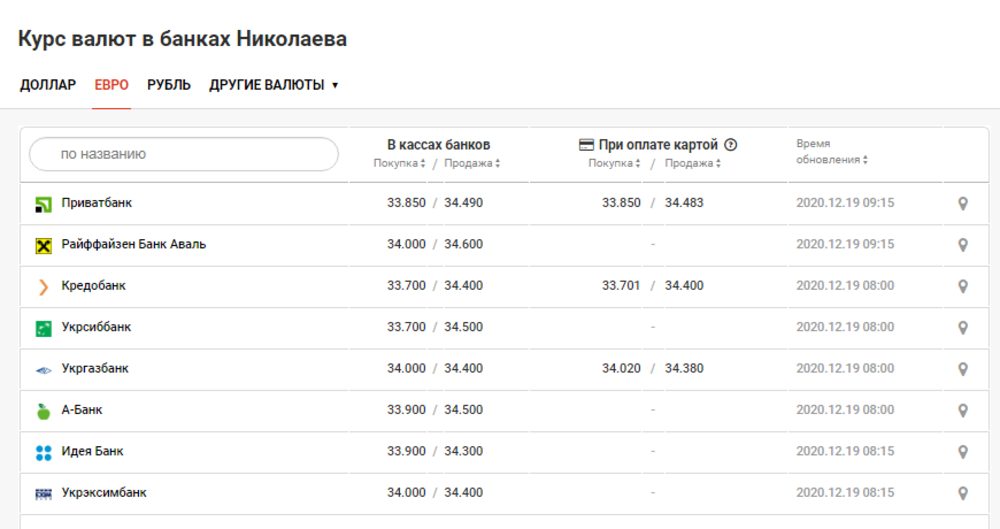Switch to ДОЛЛАР tab
Screen dimensions: 1000x529
click(x=48, y=85)
